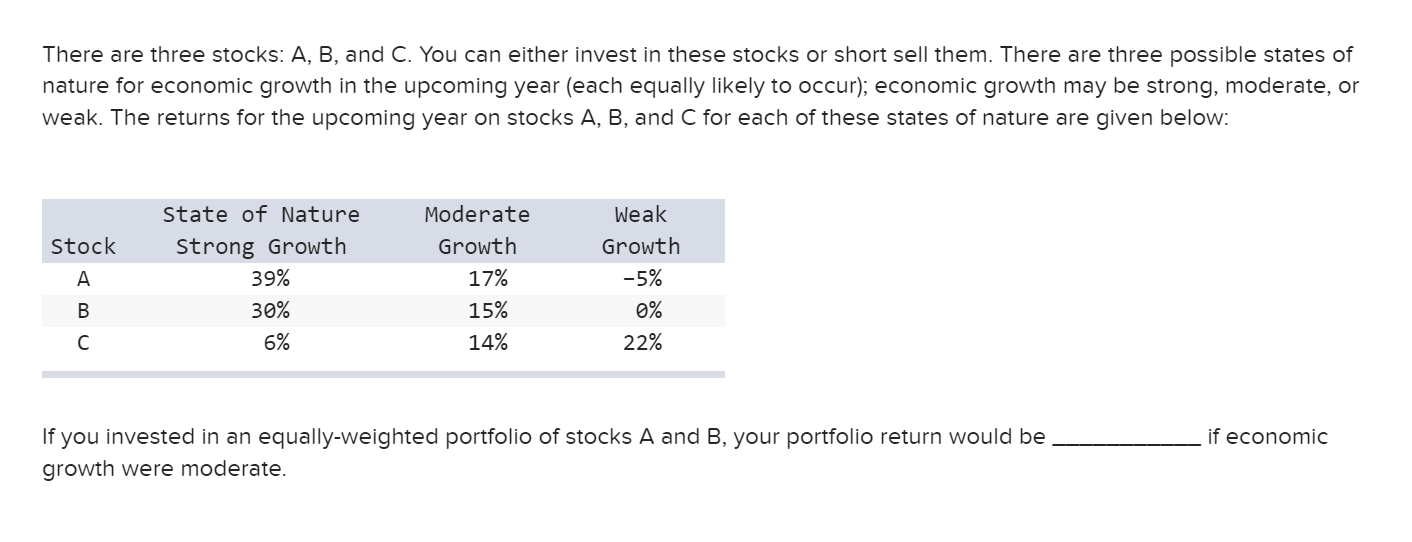Click the Stock B row label

[83, 310]
